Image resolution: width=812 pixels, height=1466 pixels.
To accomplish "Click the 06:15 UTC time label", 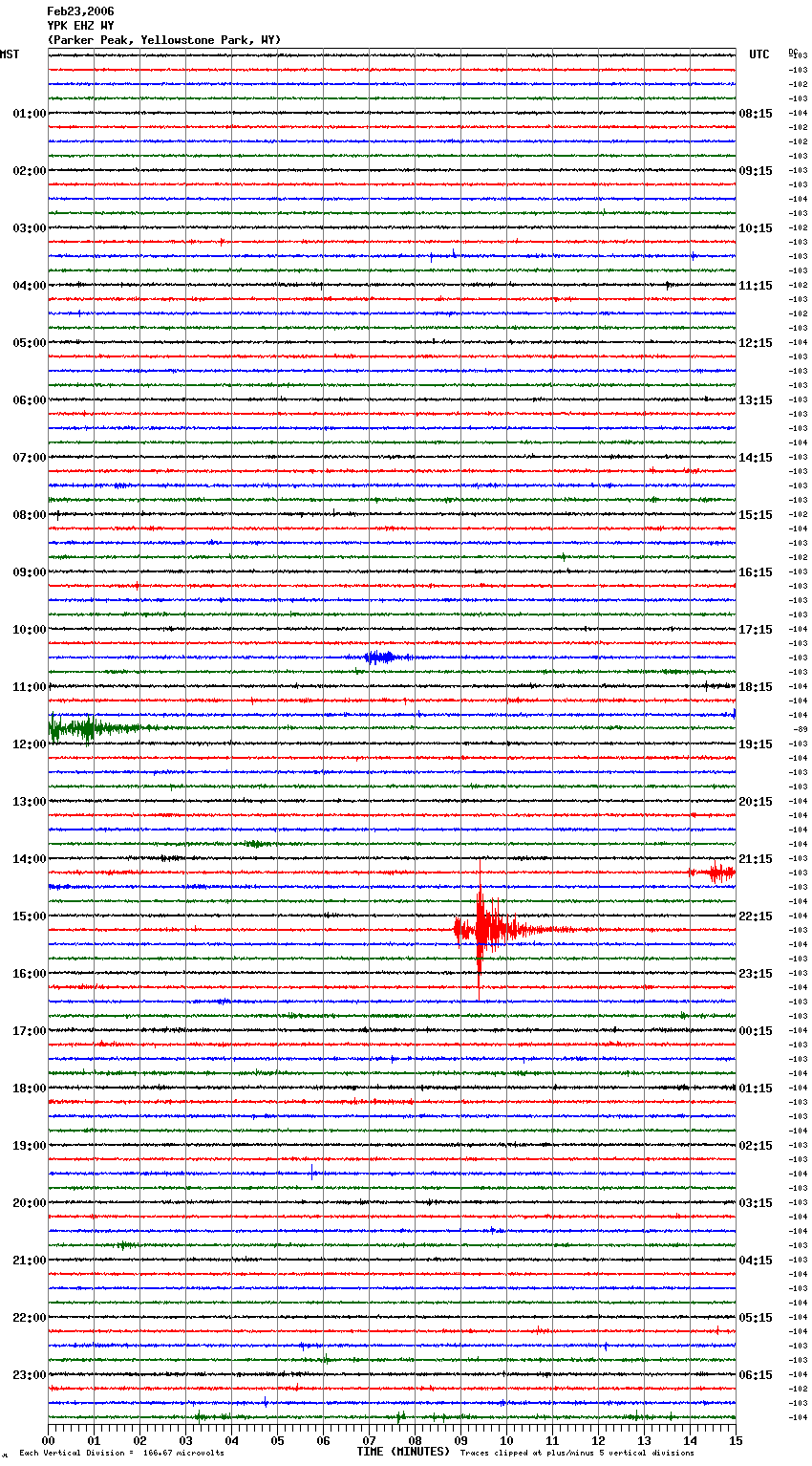I will click(756, 1375).
